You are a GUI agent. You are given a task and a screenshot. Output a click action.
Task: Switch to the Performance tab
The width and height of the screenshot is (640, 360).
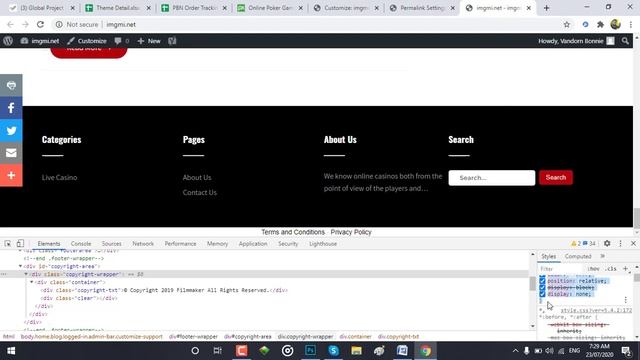click(180, 244)
